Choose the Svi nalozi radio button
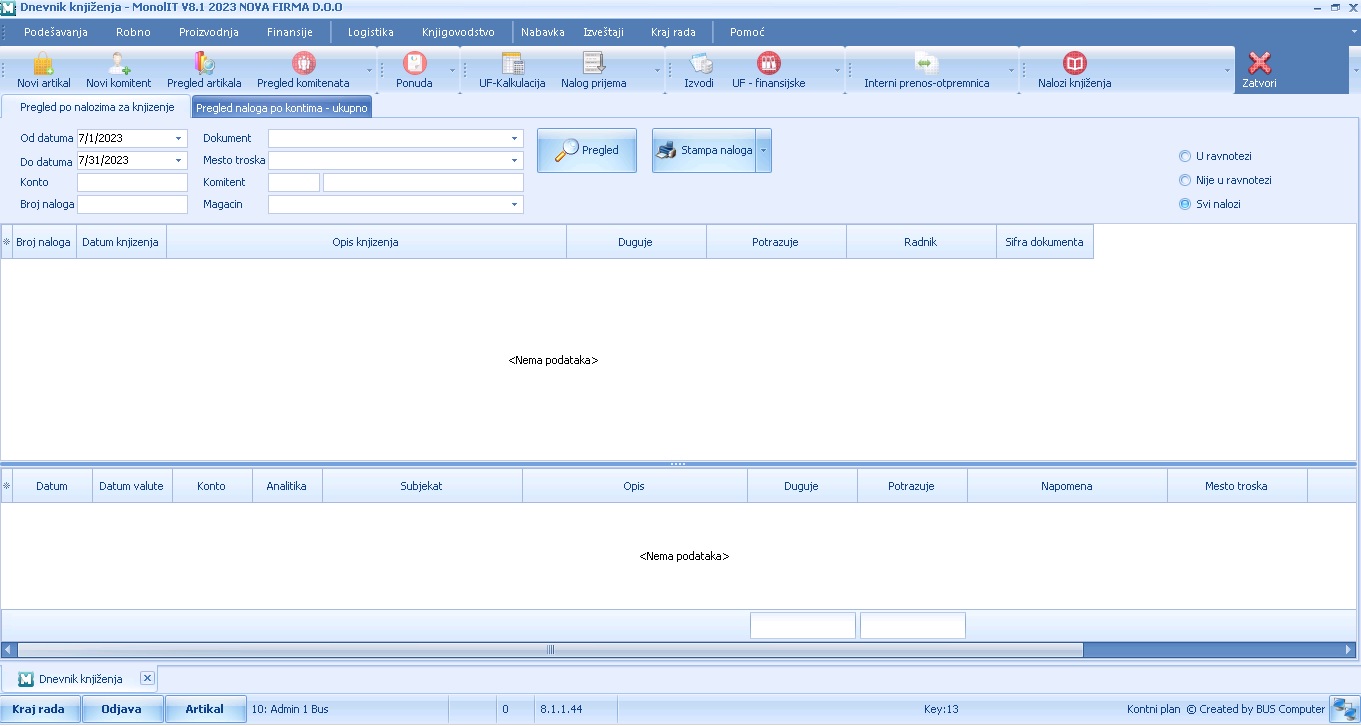Viewport: 1361px width, 726px height. [x=1185, y=204]
